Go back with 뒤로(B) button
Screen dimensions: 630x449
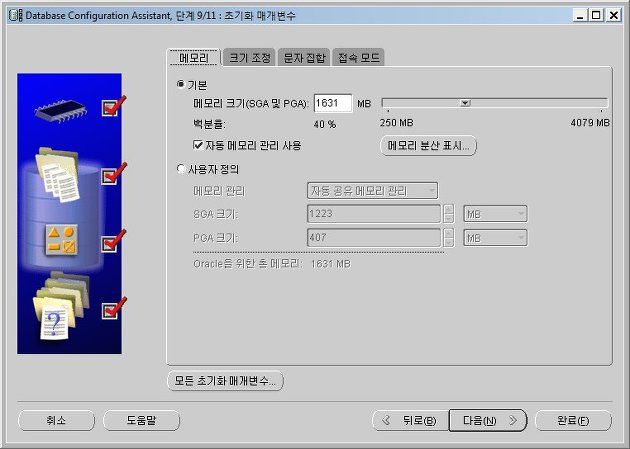coord(410,420)
